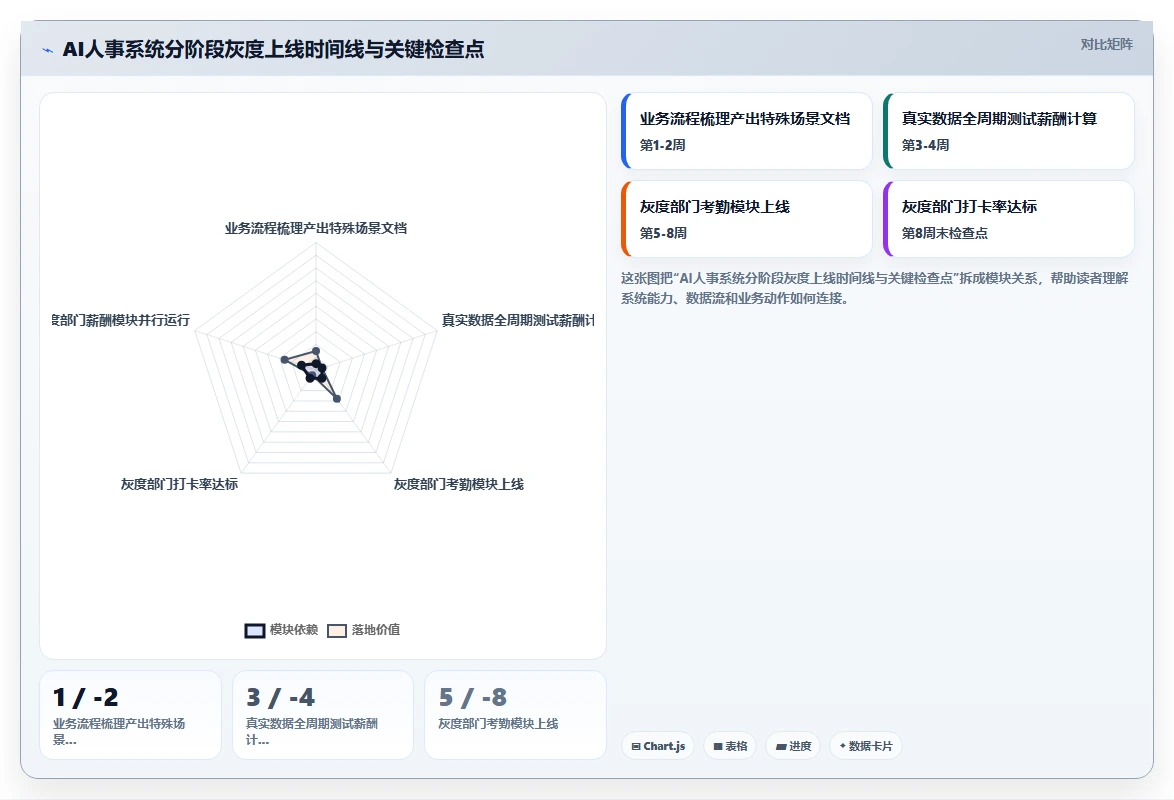Click the lightning icon beside the header title
This screenshot has width=1174, height=800.
(x=48, y=50)
